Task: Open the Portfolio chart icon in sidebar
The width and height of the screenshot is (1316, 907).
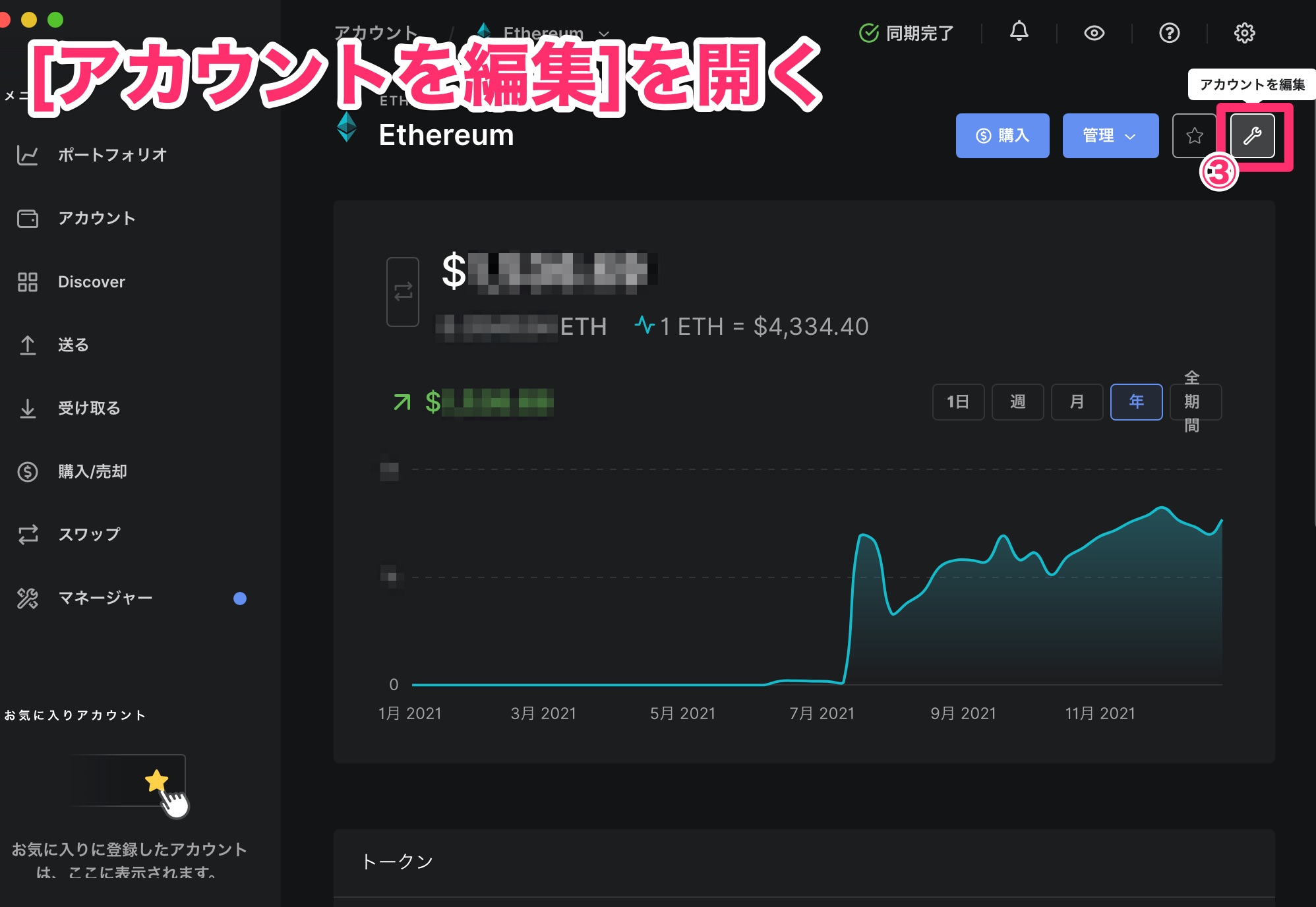Action: click(27, 156)
